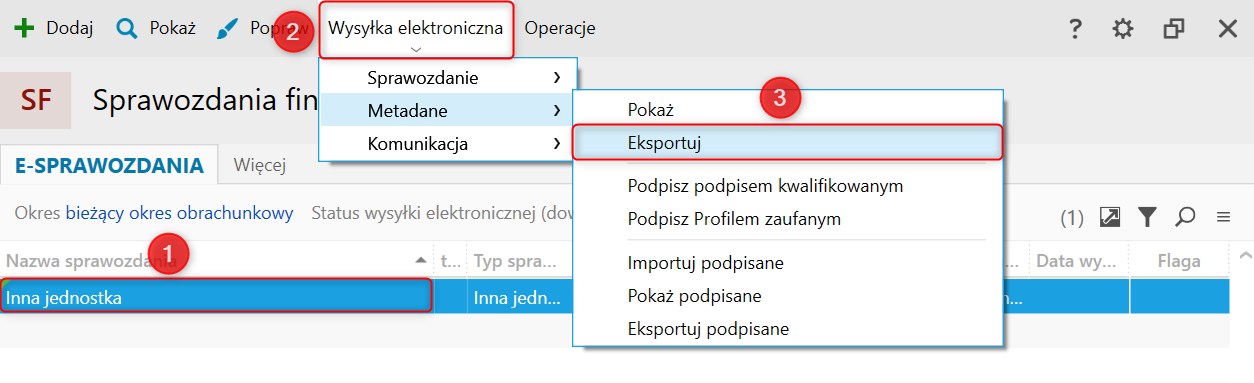The image size is (1254, 383).
Task: Open the filter funnel icon
Action: [1147, 216]
